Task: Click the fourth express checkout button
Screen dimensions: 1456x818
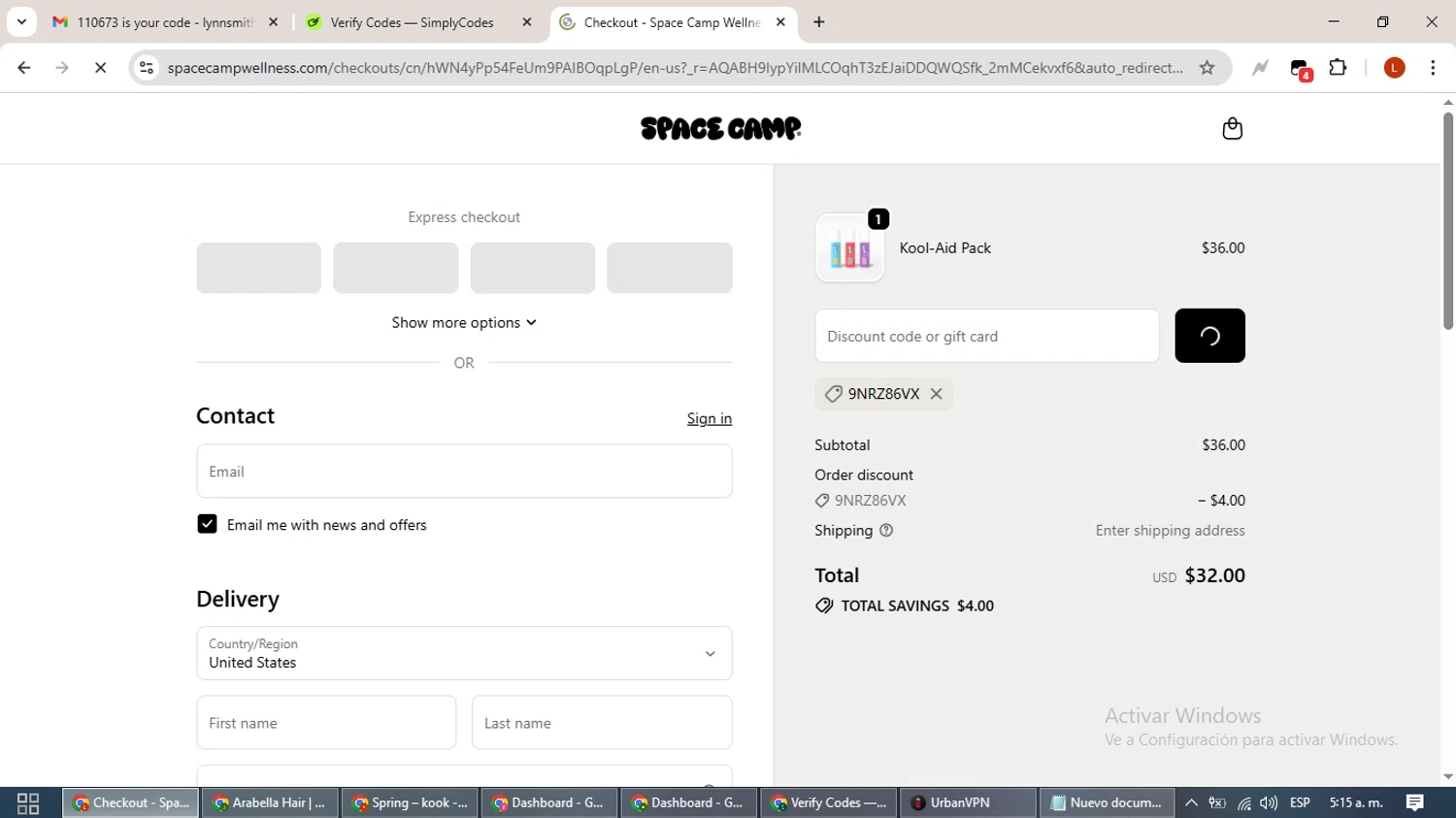Action: (x=670, y=268)
